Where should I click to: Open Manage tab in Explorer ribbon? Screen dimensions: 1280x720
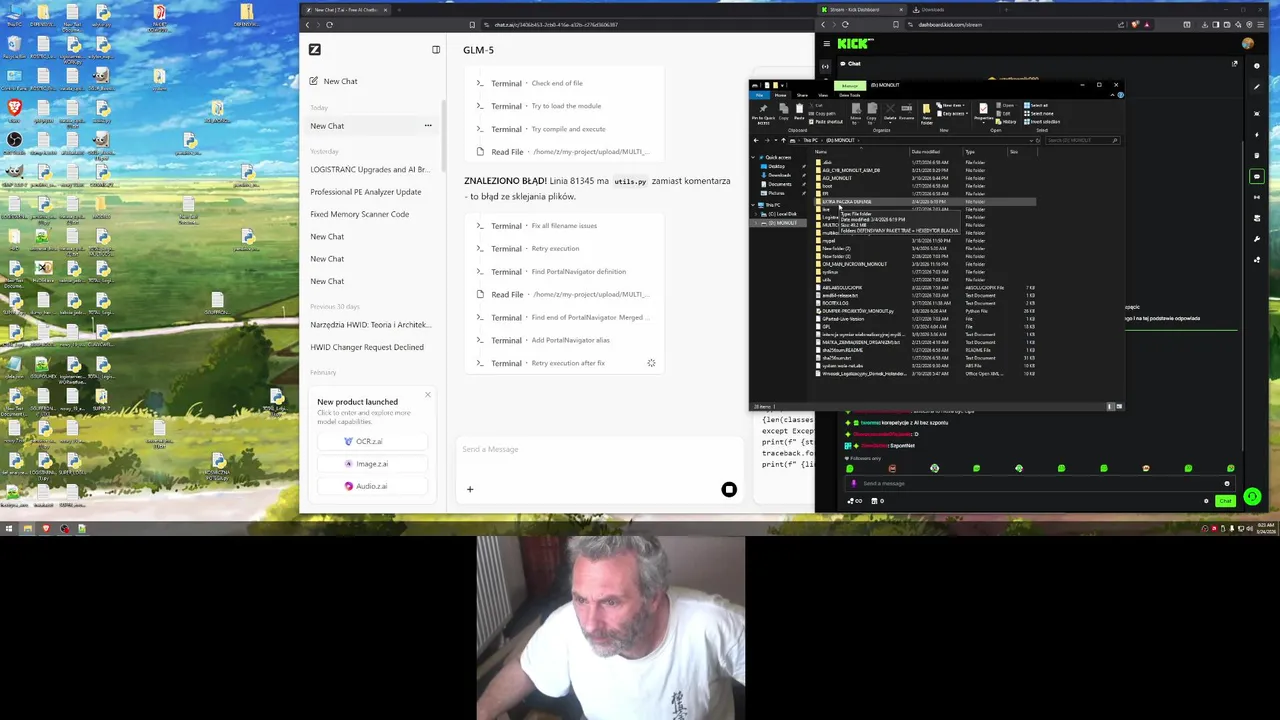coord(850,85)
